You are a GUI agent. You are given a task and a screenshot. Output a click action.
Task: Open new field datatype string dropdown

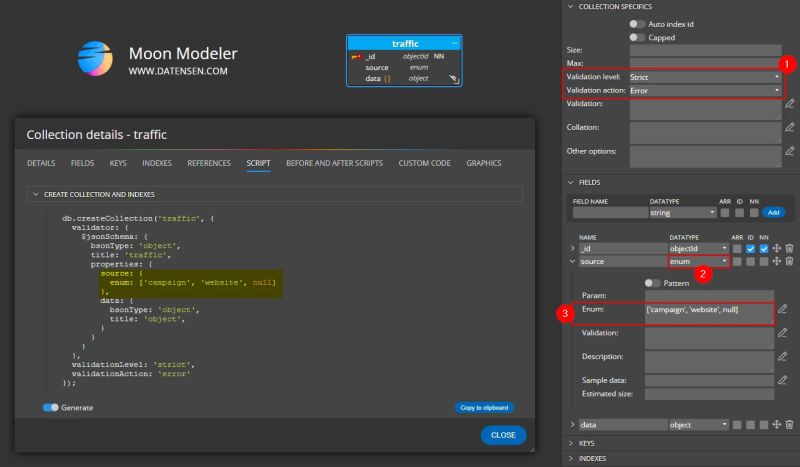(x=683, y=213)
